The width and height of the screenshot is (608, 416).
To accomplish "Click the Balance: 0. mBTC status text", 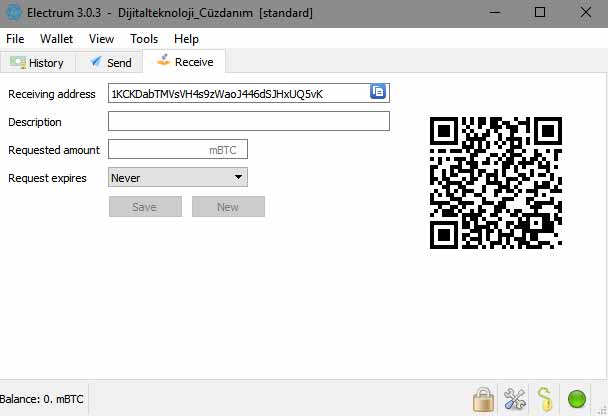I will 41,399.
